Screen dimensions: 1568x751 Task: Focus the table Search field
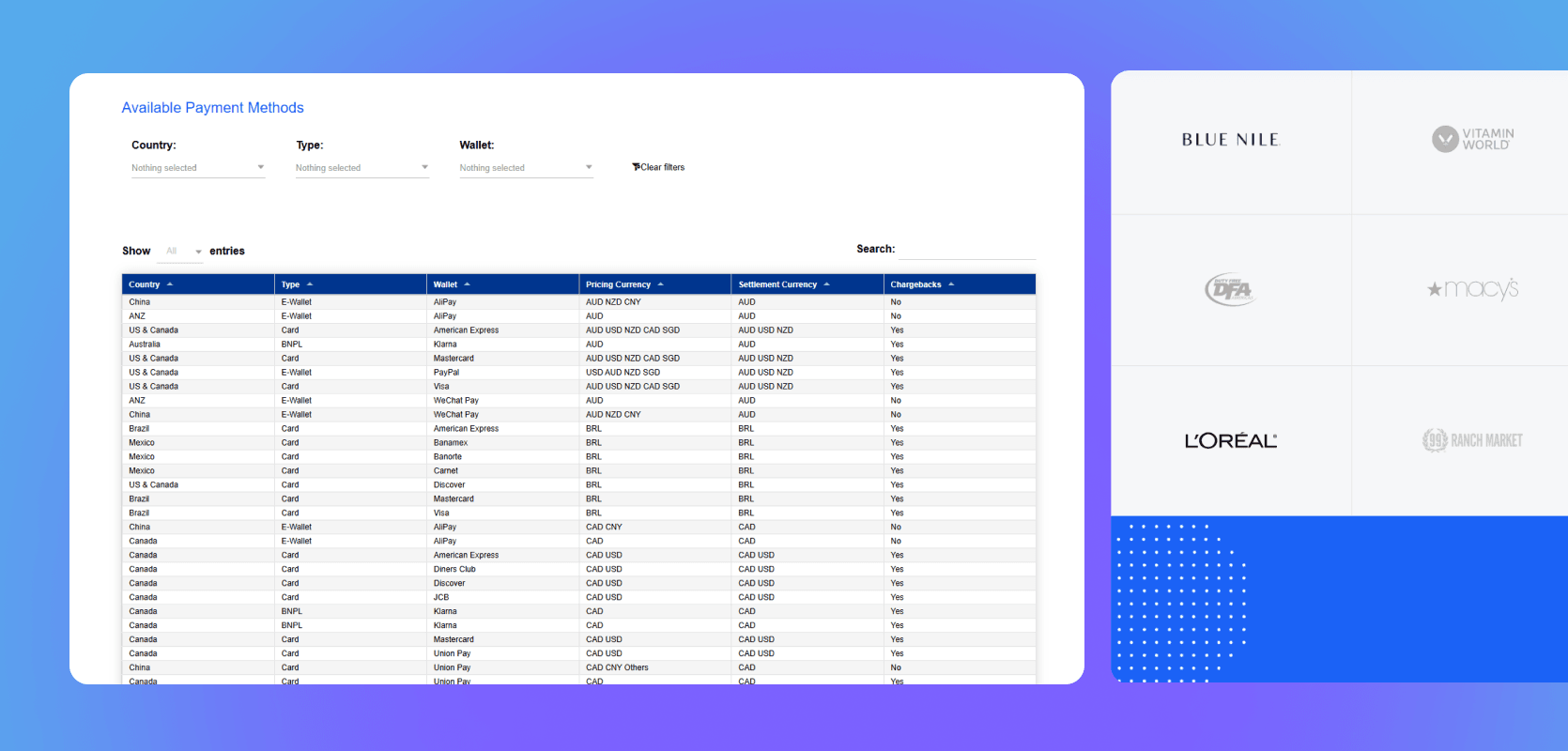coord(967,250)
